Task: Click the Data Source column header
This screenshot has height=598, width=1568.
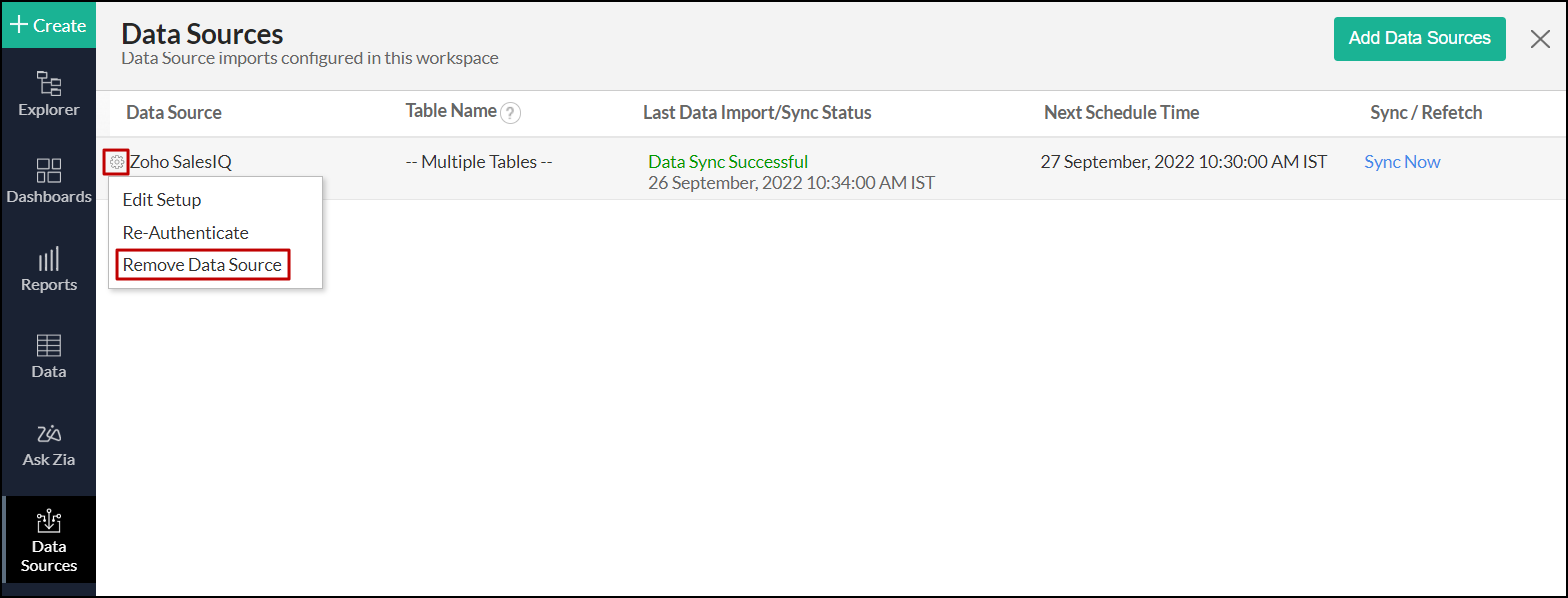Action: point(174,113)
